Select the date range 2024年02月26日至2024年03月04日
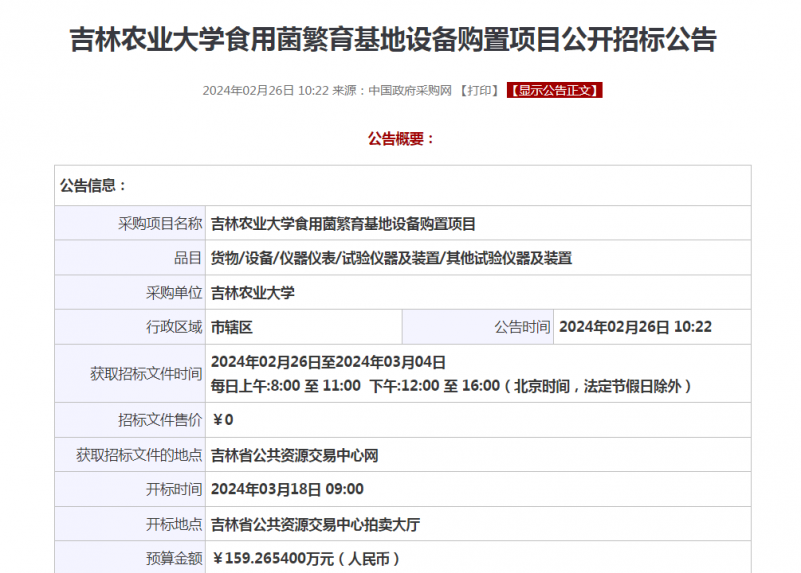The height and width of the screenshot is (573, 801). pos(328,362)
